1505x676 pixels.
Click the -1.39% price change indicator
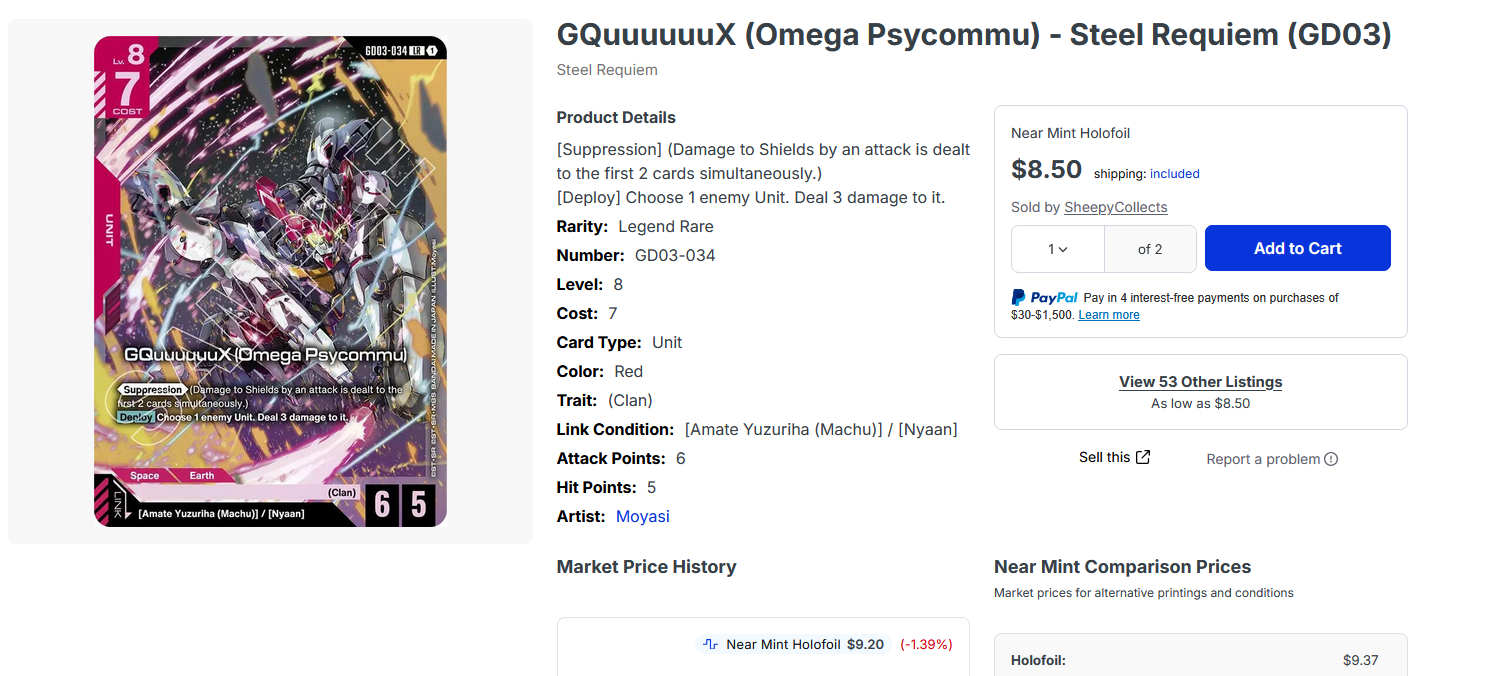click(926, 644)
